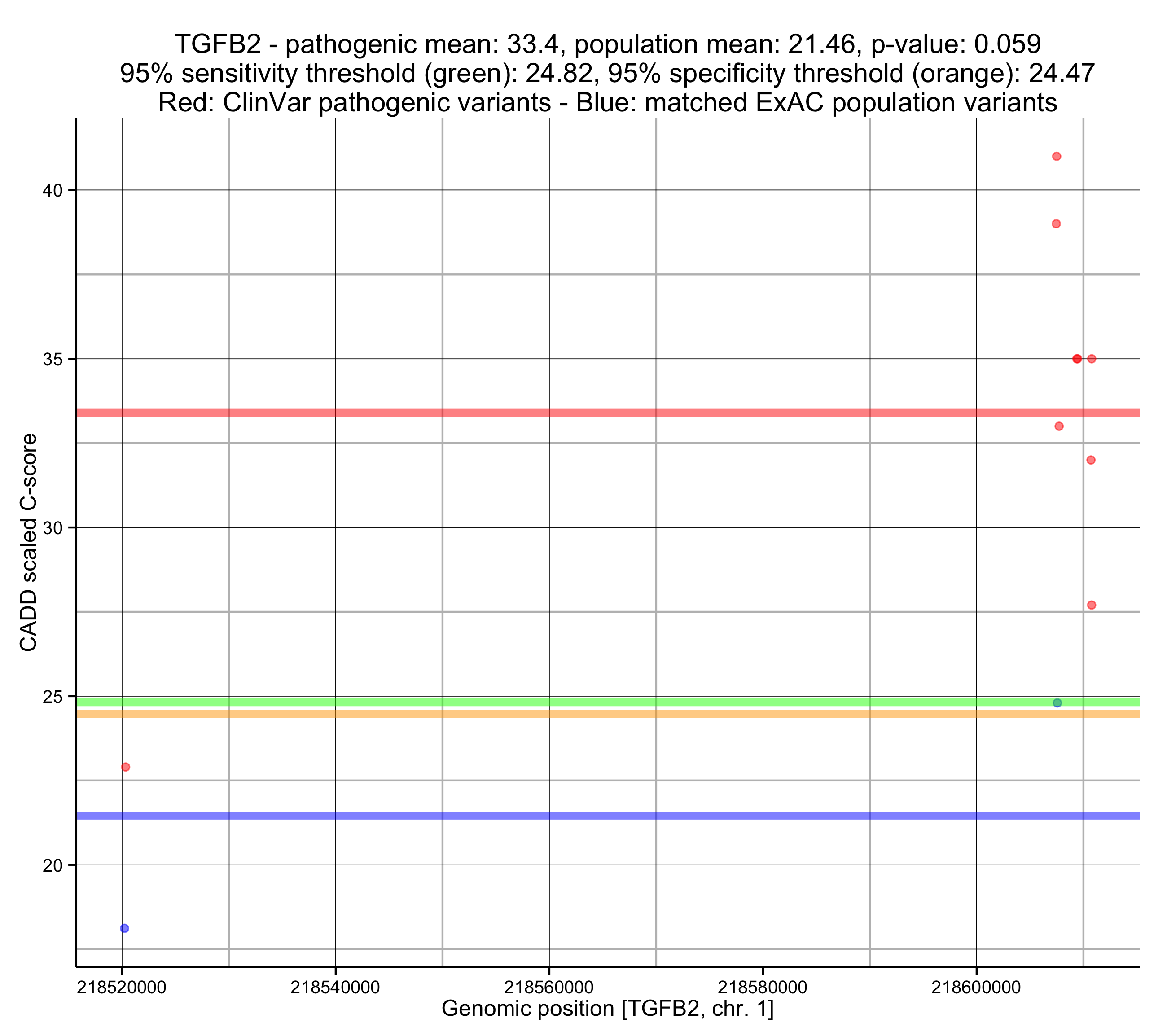Click the red data point near score 39
Viewport: 1167px width, 1036px height.
click(1056, 224)
